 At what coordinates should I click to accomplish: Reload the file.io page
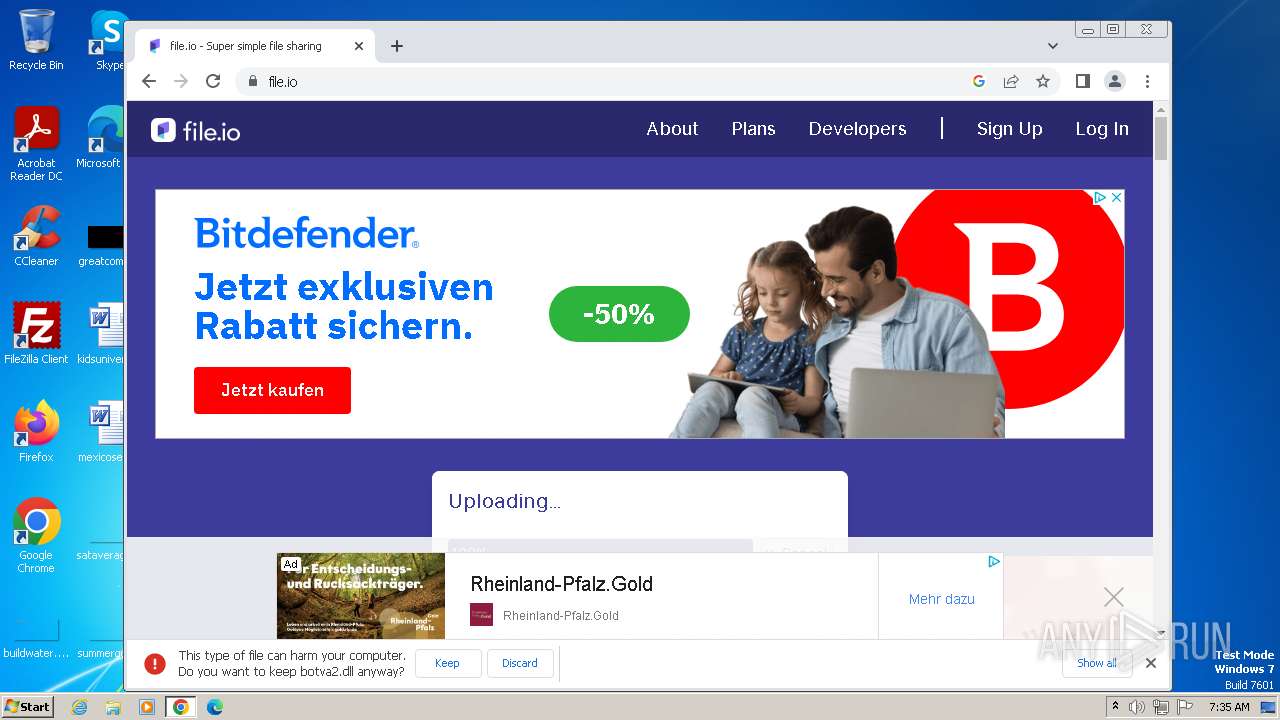[213, 81]
